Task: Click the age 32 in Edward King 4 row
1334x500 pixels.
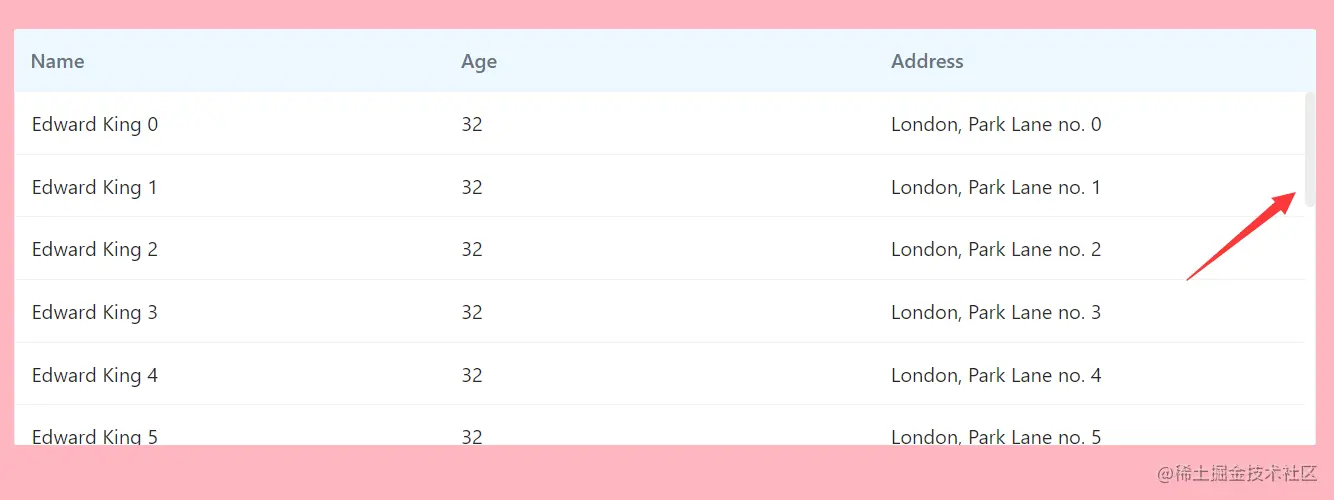Action: 472,375
